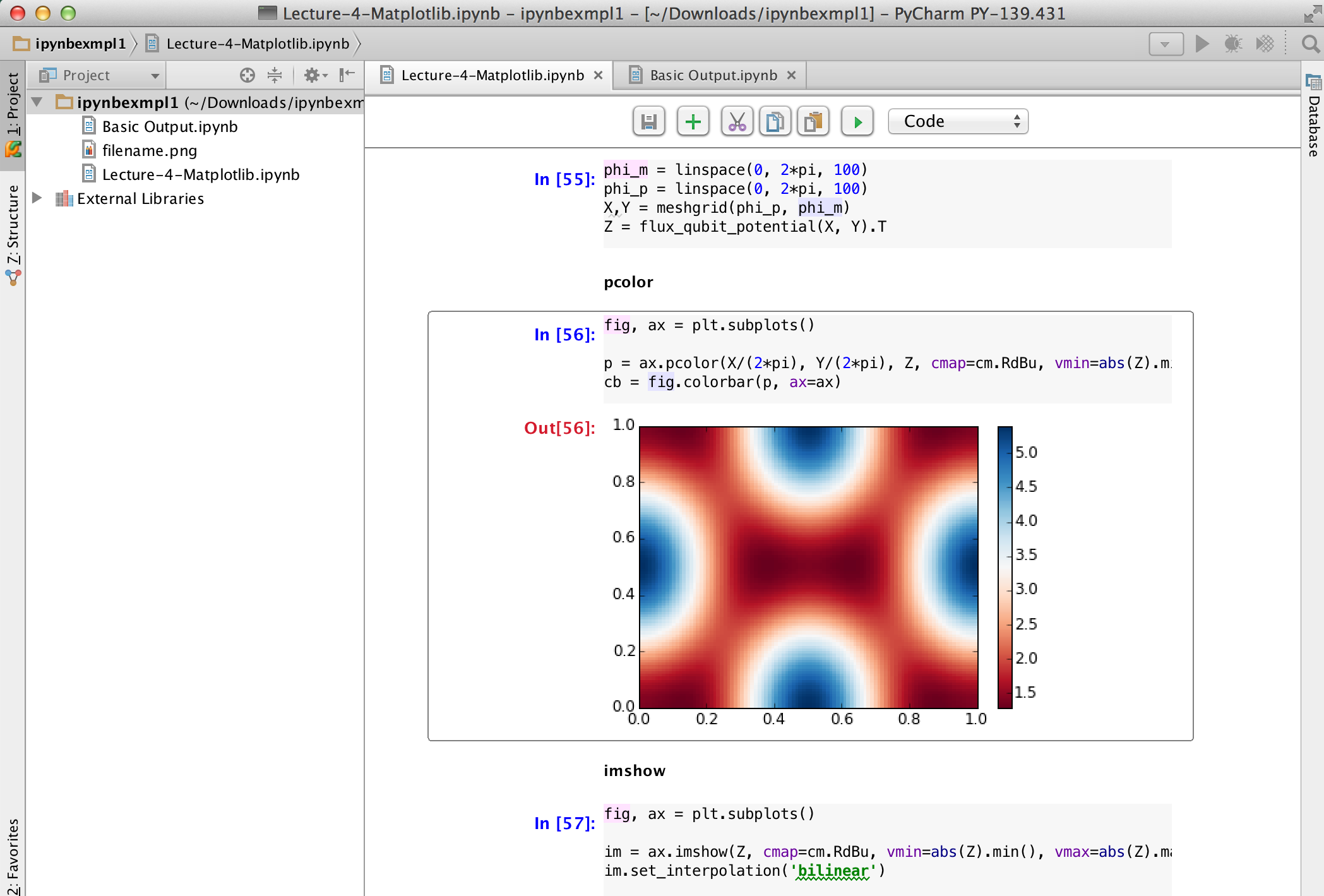Expand the External Libraries node
This screenshot has height=896, width=1324.
pyautogui.click(x=37, y=198)
